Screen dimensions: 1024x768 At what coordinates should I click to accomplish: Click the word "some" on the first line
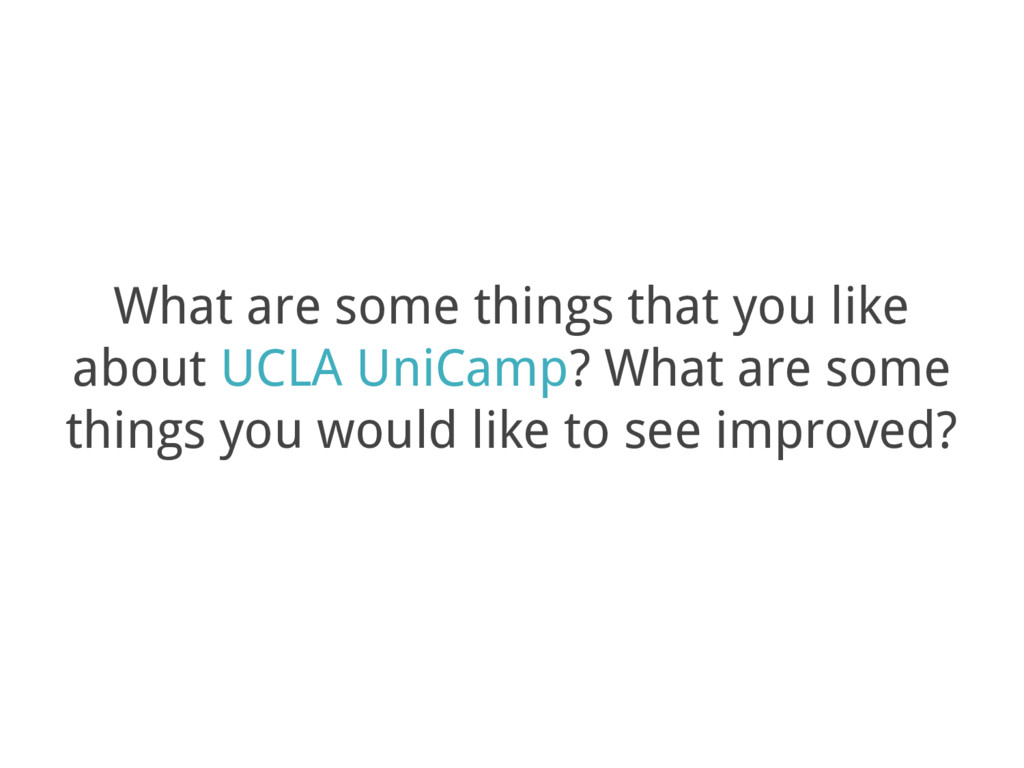397,308
